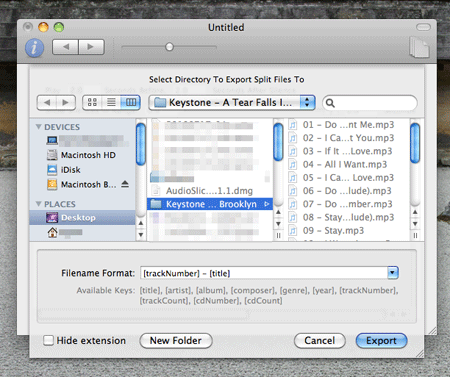Viewport: 450px width, 377px height.
Task: Select 03 - If It ...Love.mp3
Action: (x=348, y=151)
